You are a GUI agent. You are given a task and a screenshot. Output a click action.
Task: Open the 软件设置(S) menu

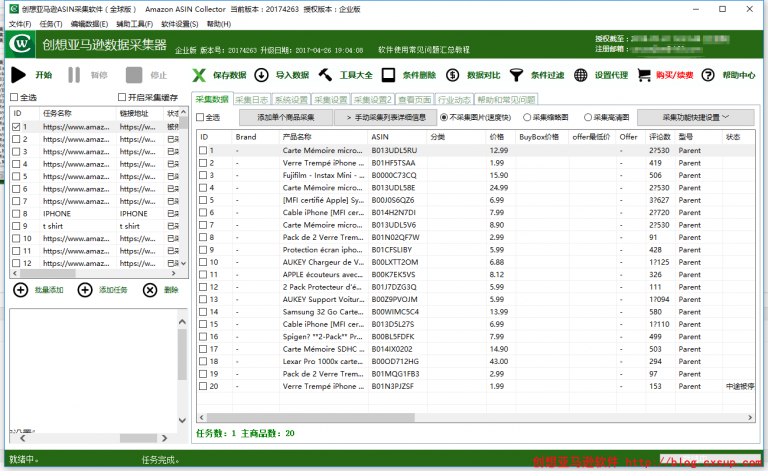point(180,24)
